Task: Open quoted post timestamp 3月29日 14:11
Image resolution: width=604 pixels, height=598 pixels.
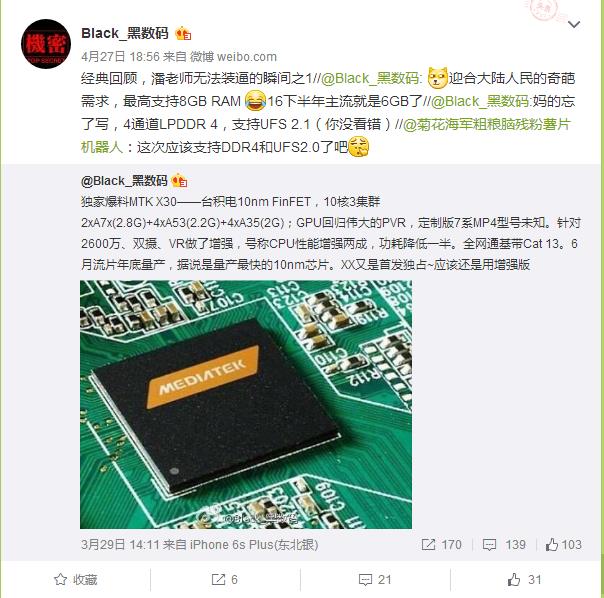Action: (x=120, y=544)
